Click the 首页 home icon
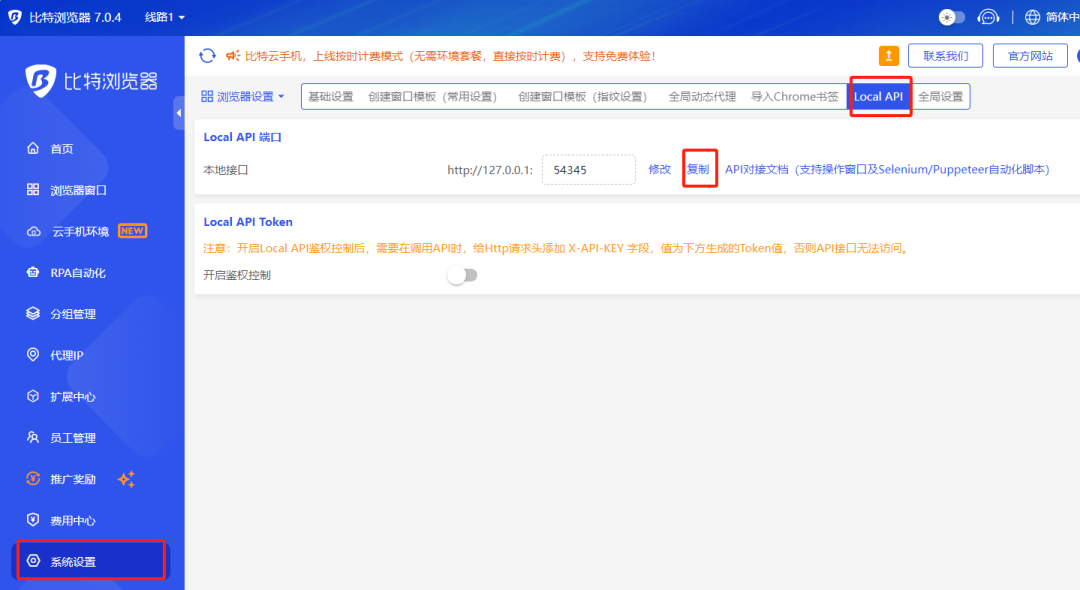The width and height of the screenshot is (1080, 590). point(33,148)
